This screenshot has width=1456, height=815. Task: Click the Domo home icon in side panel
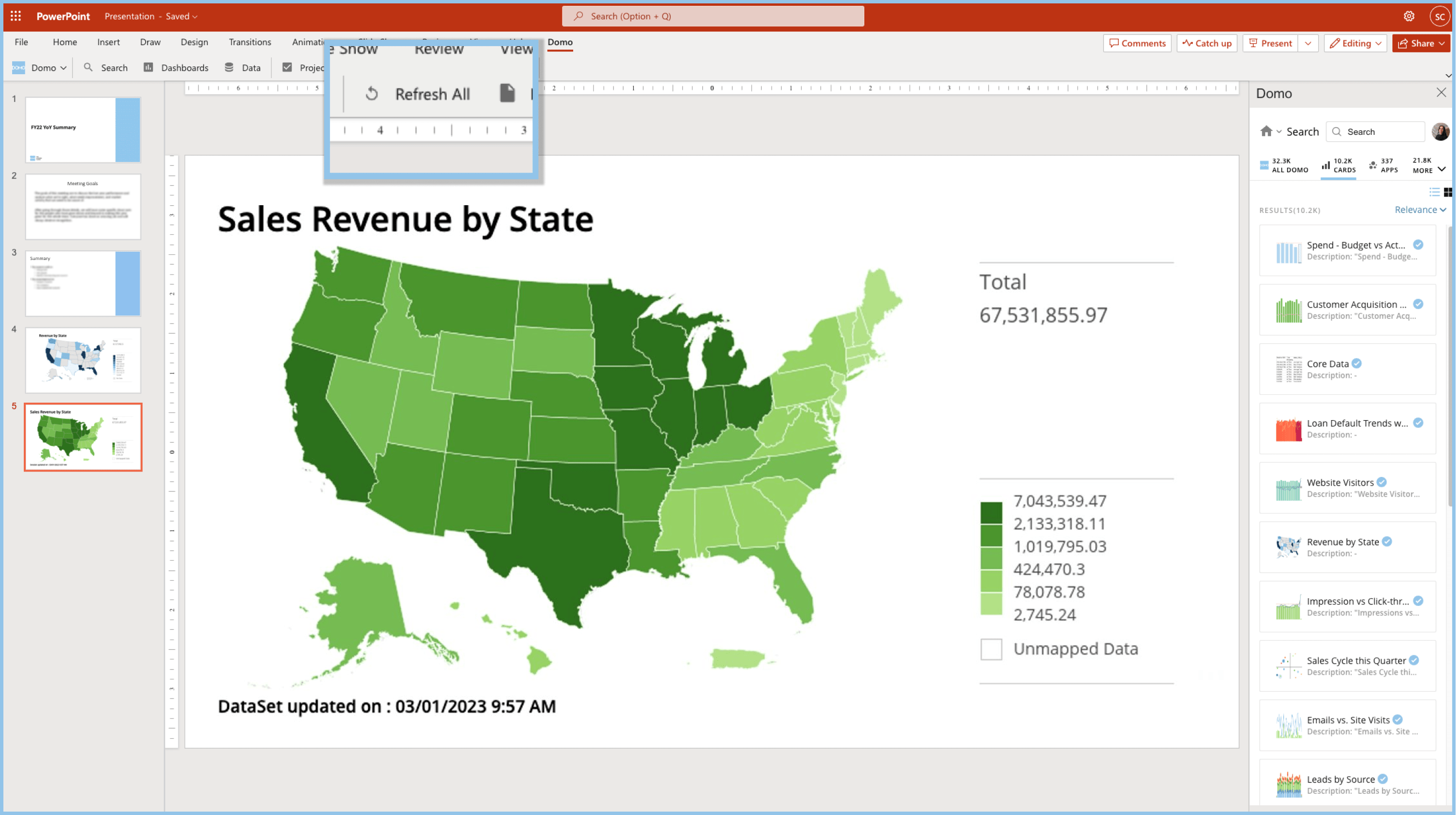(1266, 131)
